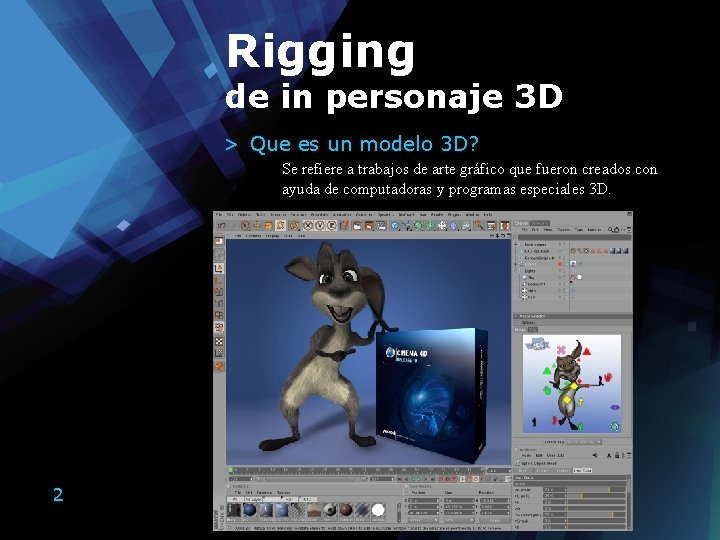Switch to Image tab in Visual Selector
This screenshot has width=720, height=540.
(520, 330)
